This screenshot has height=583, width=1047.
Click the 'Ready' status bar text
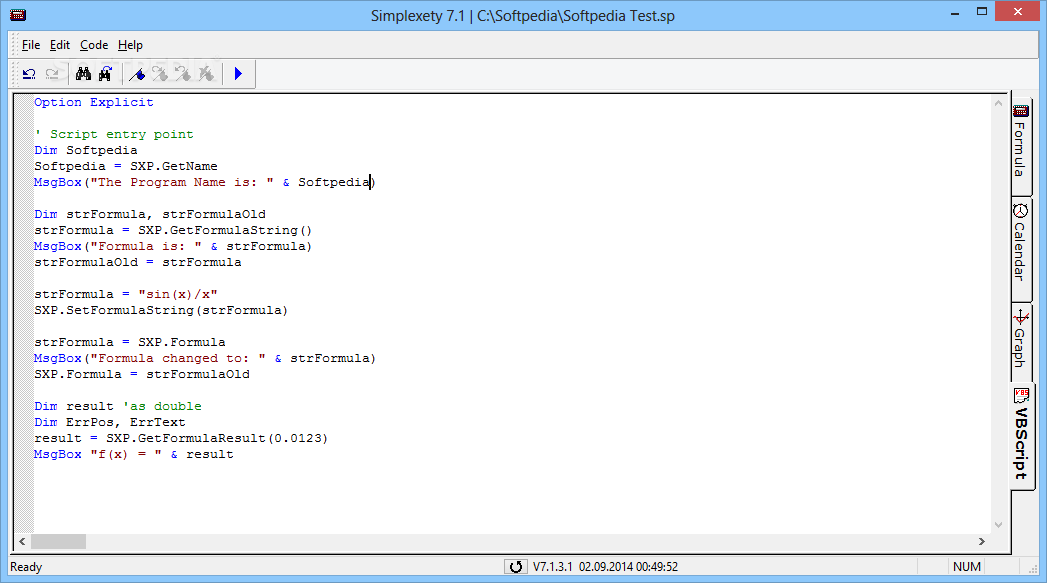coord(26,567)
